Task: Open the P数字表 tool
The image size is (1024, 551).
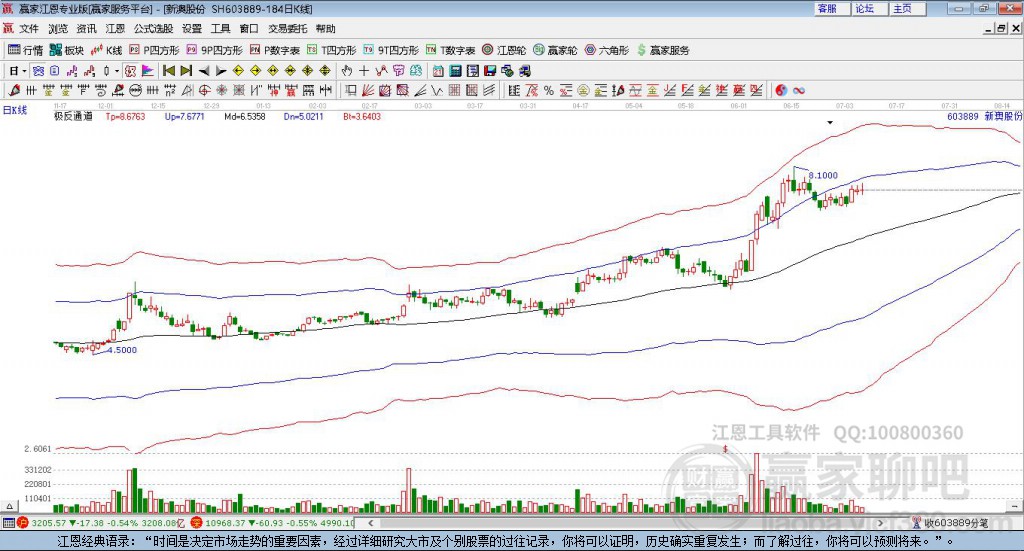Action: pos(274,50)
